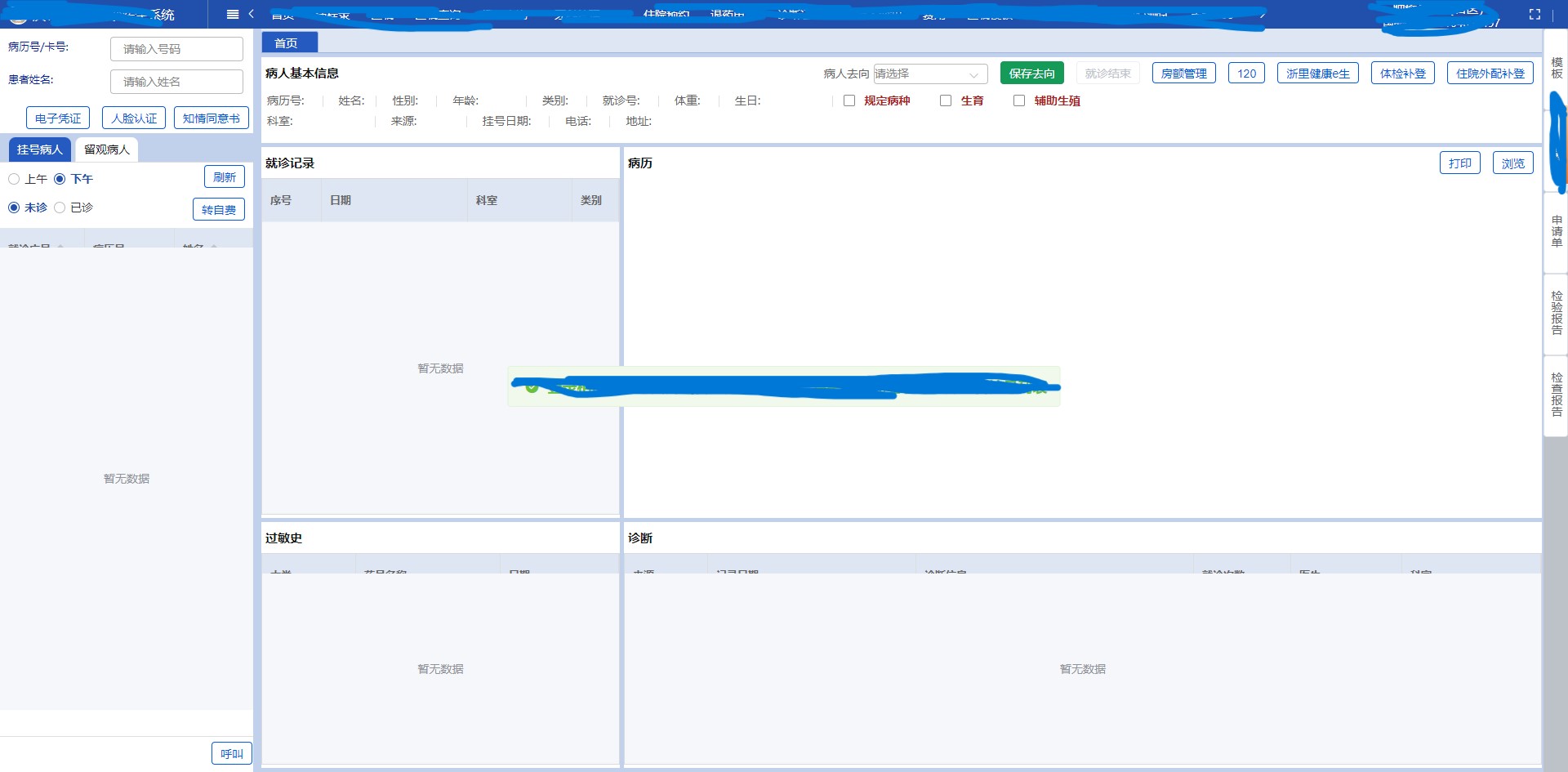Open the 病人去向 dropdown
This screenshot has height=772, width=1568.
click(930, 74)
